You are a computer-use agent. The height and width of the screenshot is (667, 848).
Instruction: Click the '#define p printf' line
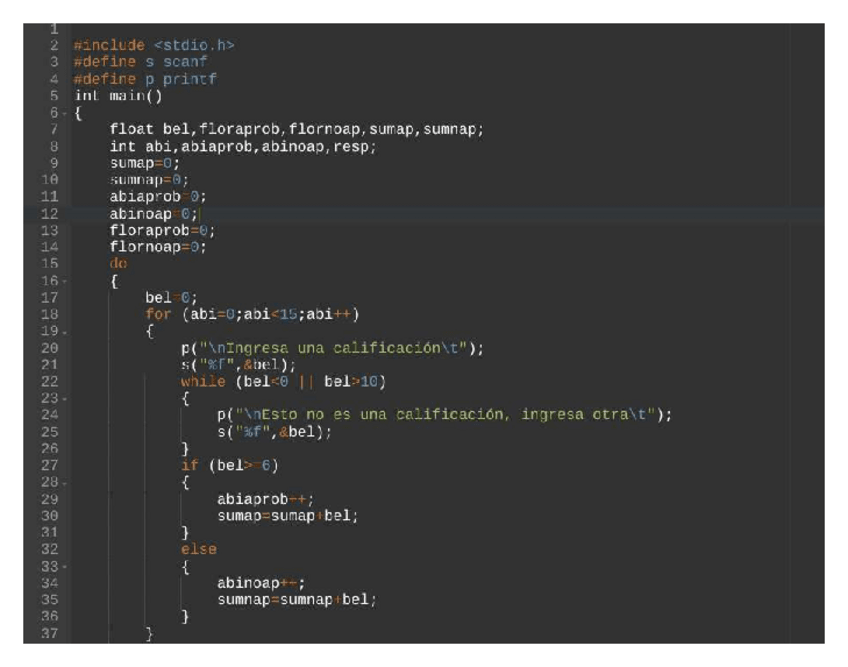tap(145, 79)
